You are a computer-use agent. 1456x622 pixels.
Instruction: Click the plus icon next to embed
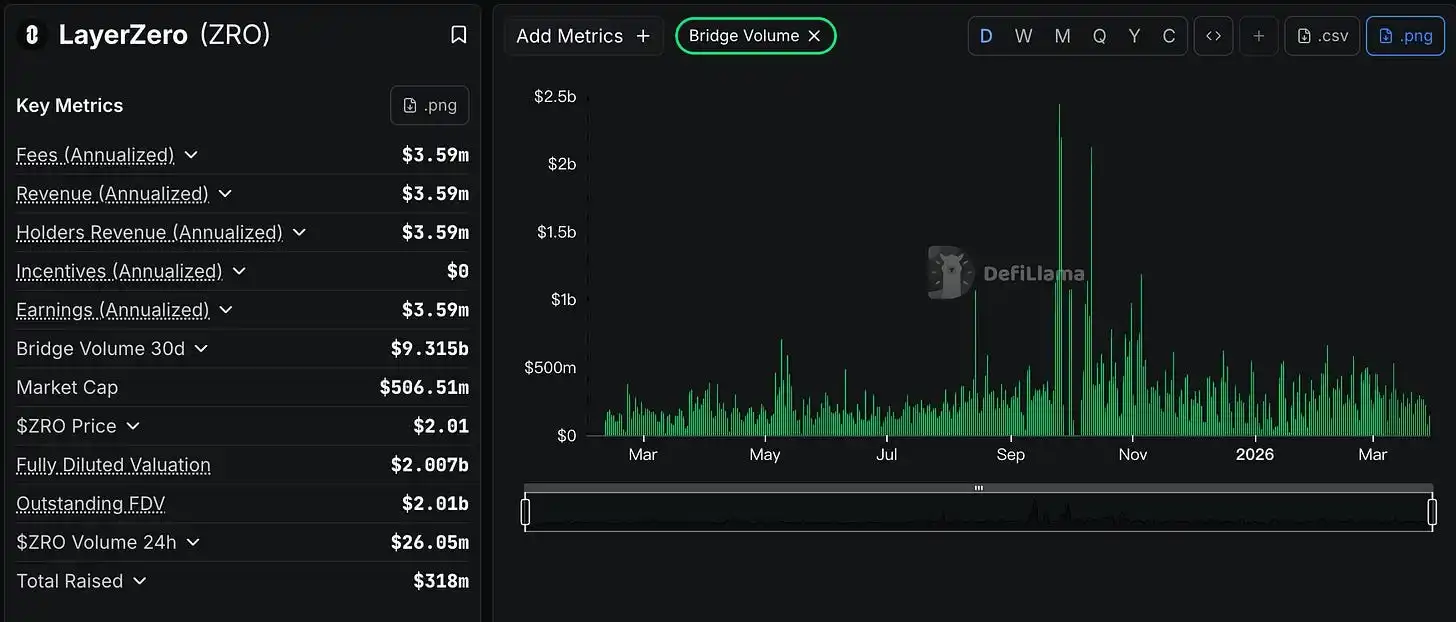coord(1258,35)
